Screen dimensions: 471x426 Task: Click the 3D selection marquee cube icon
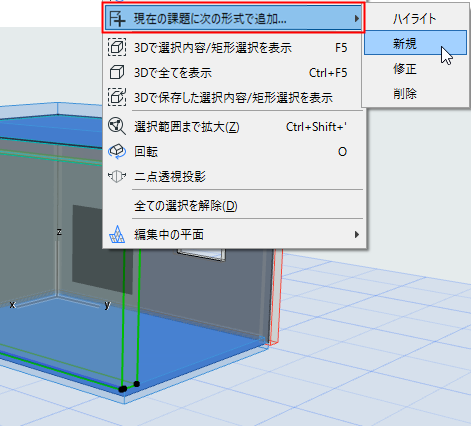pyautogui.click(x=117, y=47)
